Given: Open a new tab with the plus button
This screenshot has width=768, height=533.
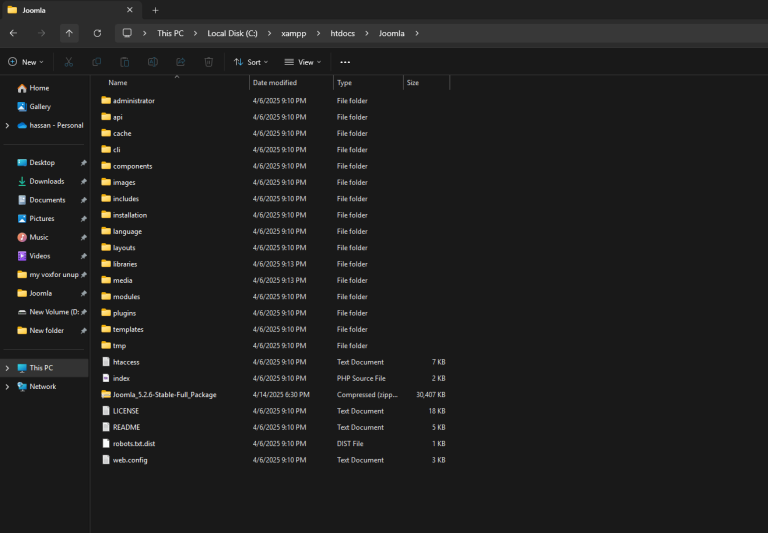Looking at the screenshot, I should pos(155,10).
